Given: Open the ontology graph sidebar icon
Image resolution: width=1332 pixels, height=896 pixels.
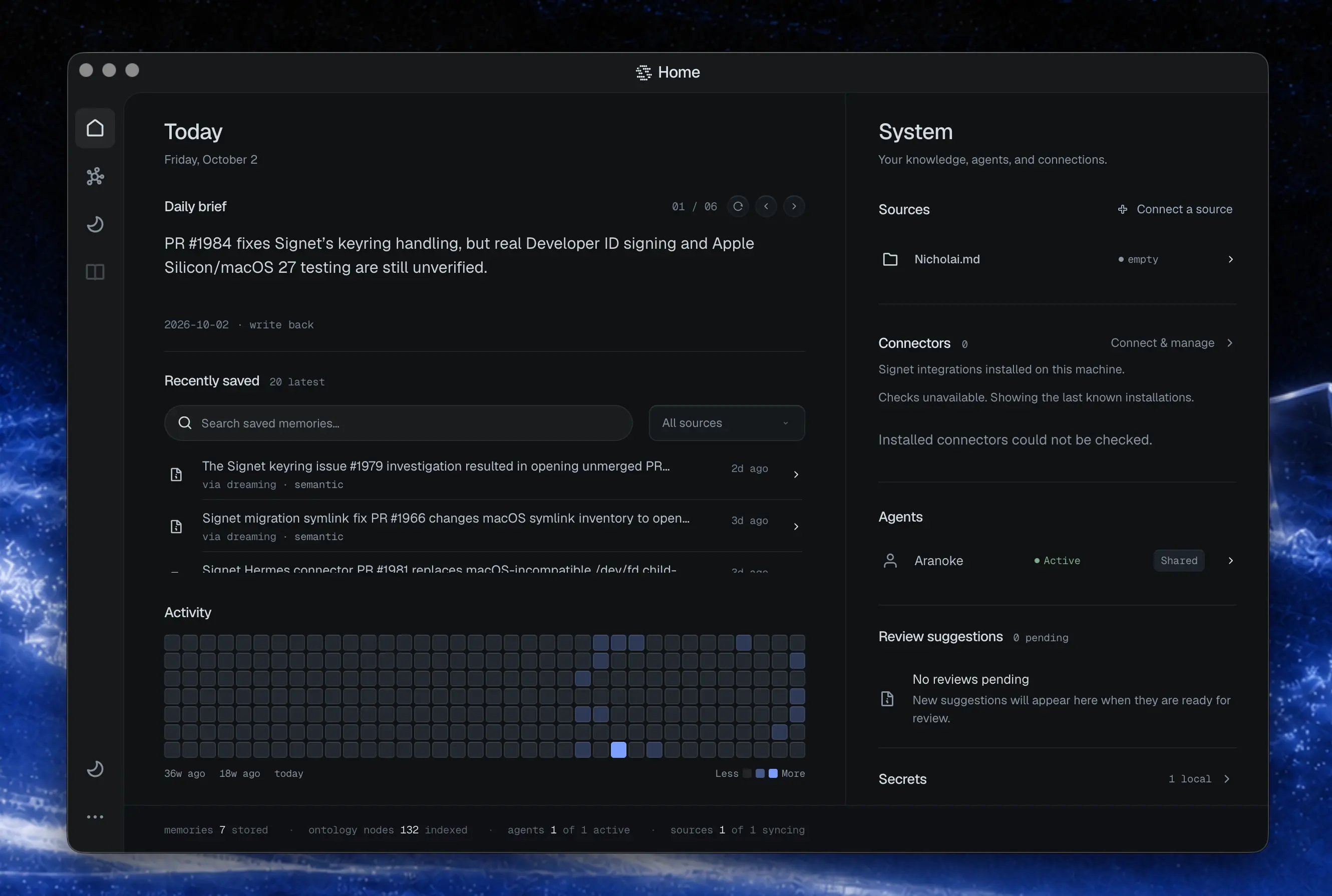Looking at the screenshot, I should pos(95,176).
